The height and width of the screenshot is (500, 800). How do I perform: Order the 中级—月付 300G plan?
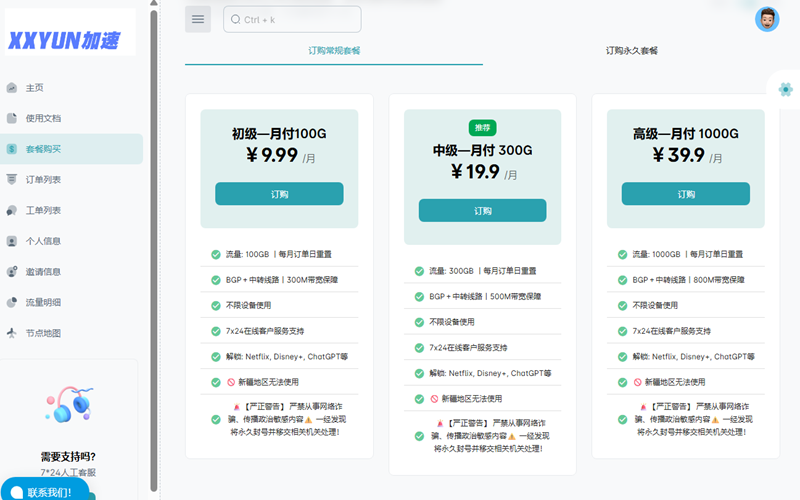pyautogui.click(x=482, y=211)
